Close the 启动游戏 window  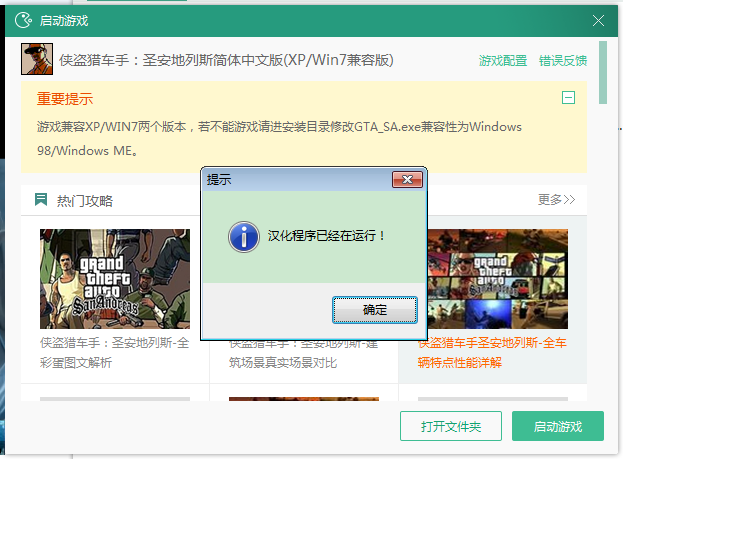[x=598, y=21]
